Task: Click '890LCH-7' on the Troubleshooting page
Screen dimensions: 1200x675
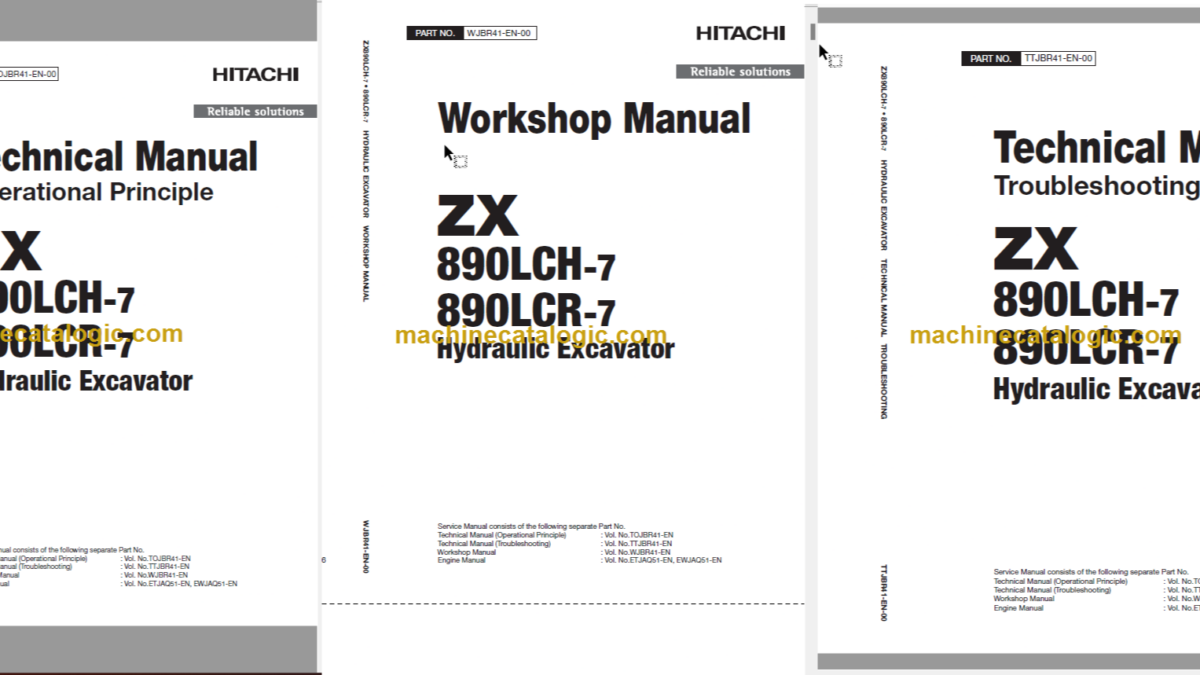Action: coord(1085,298)
